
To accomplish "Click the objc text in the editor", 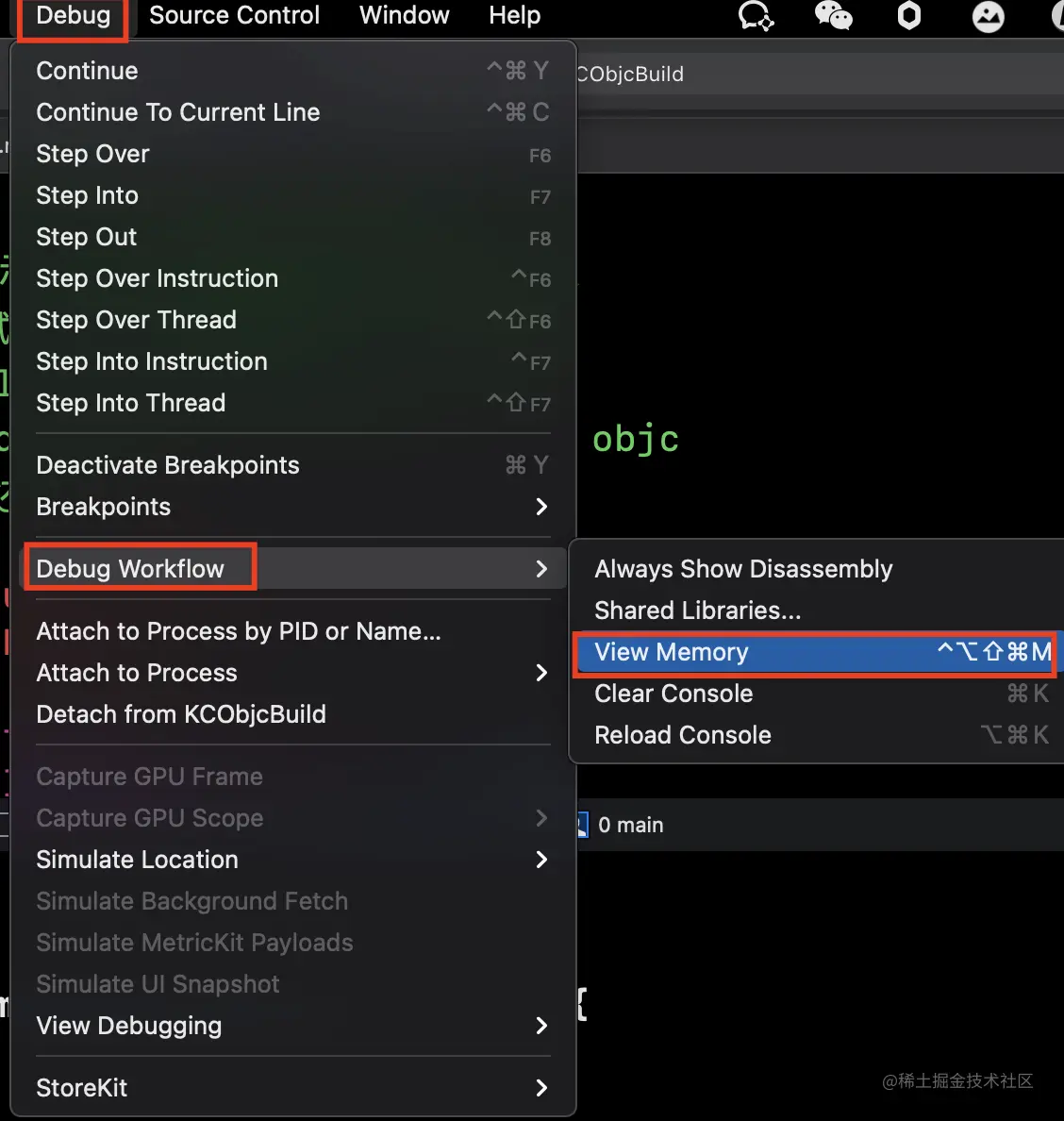I will (x=635, y=439).
